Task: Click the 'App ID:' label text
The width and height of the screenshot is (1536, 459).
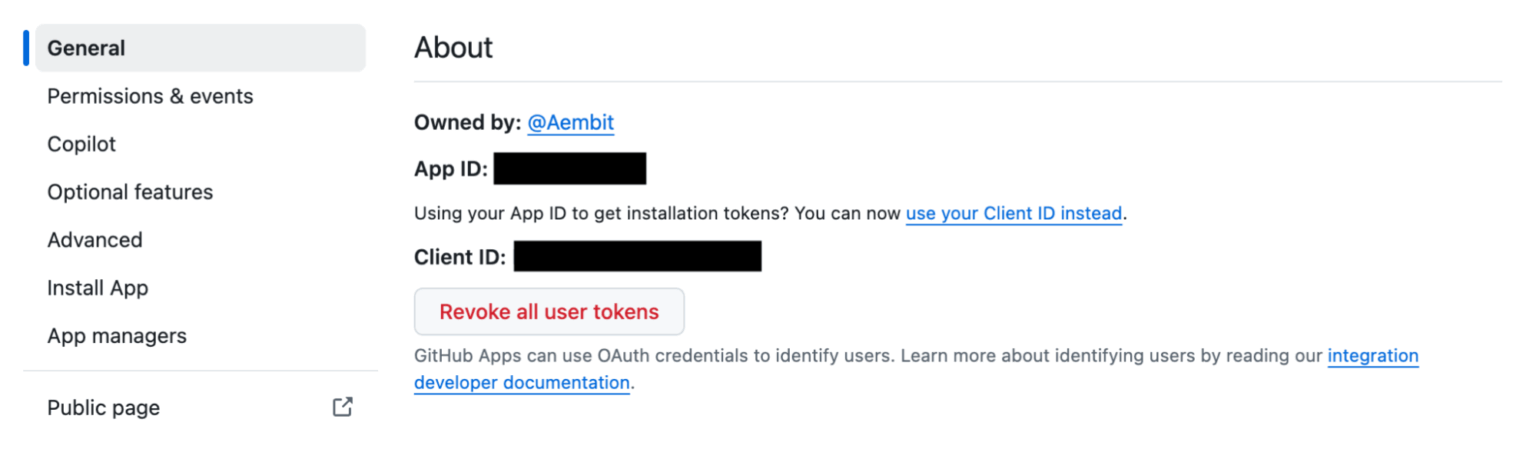Action: point(450,169)
